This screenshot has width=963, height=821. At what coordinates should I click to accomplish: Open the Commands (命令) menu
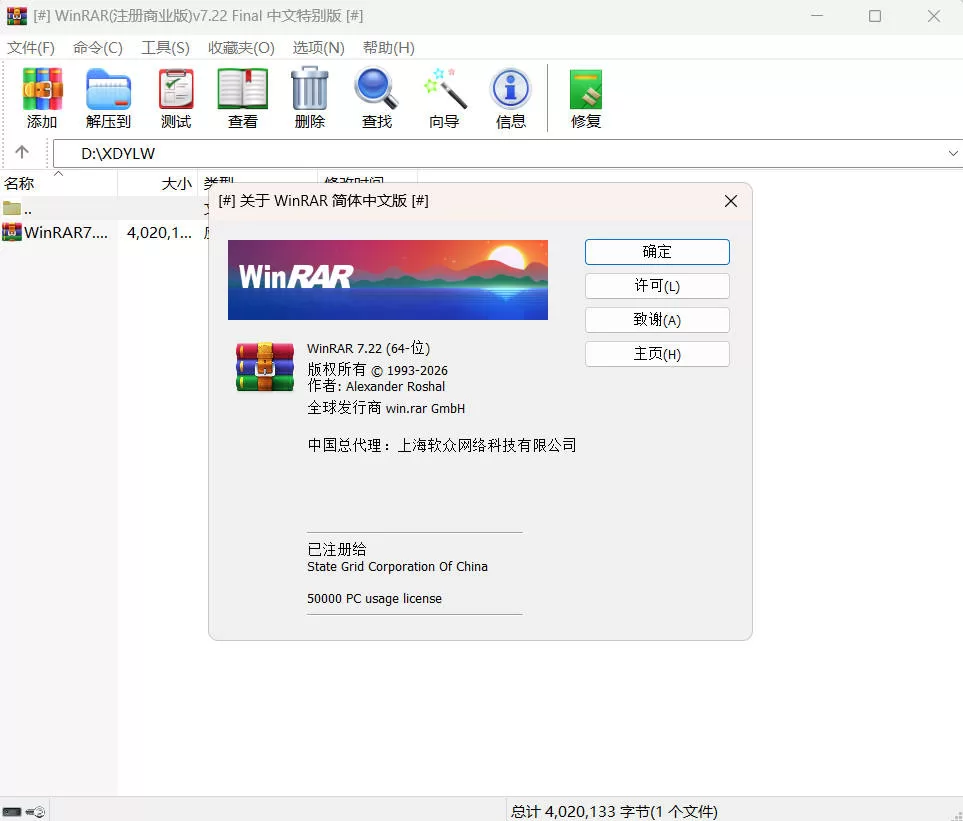(x=98, y=48)
